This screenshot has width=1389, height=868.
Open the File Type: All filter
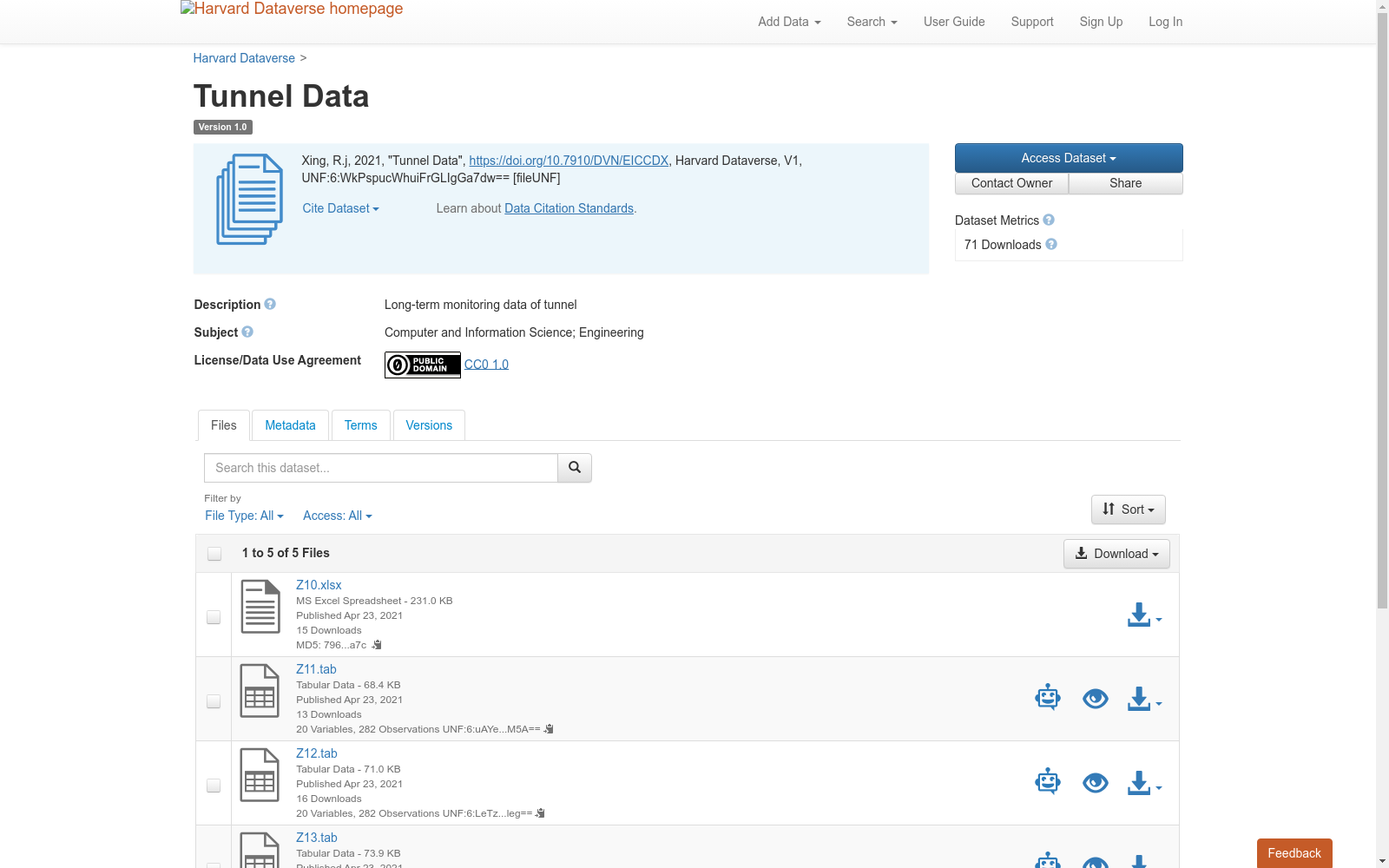point(244,516)
